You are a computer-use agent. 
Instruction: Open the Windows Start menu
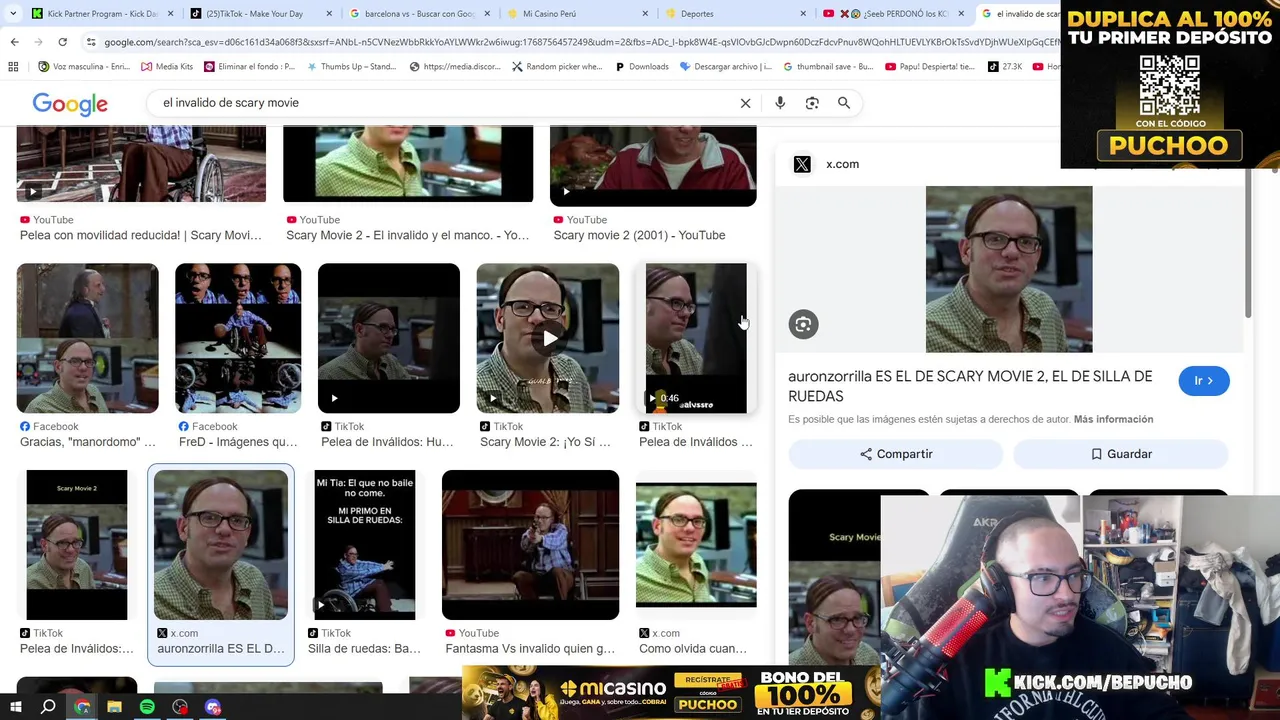click(x=16, y=707)
